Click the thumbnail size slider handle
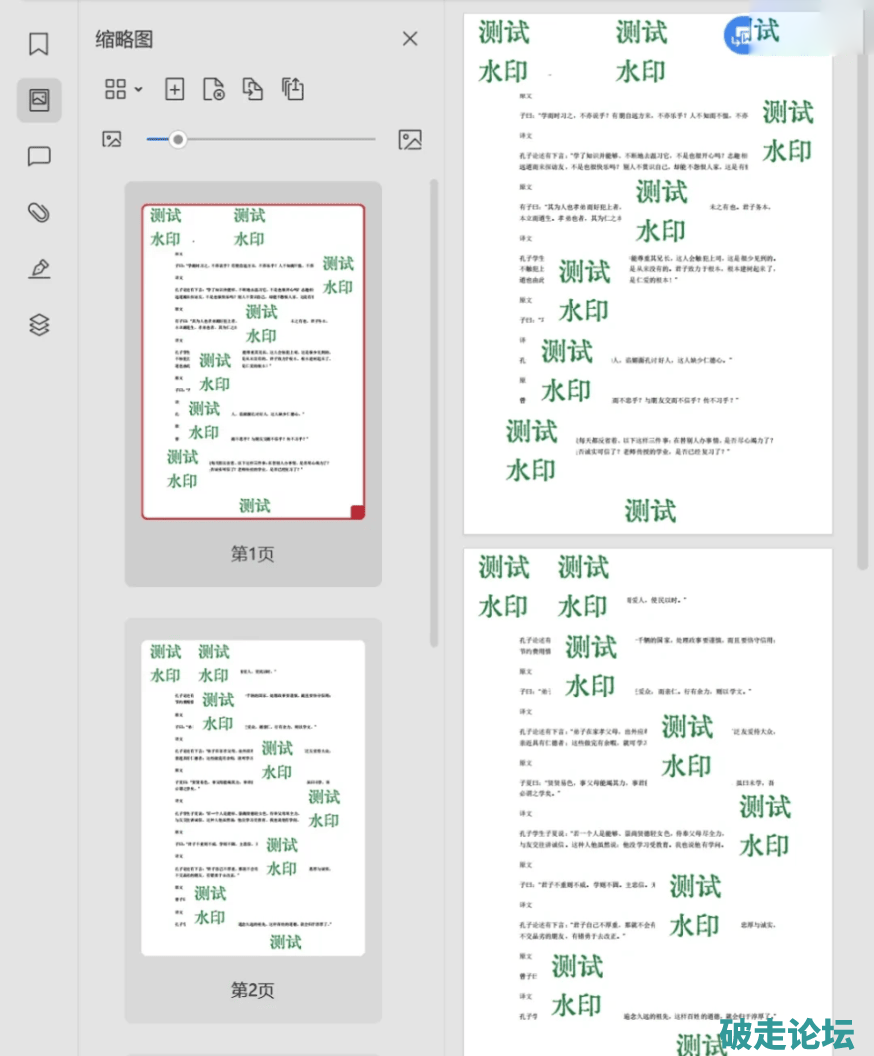874x1056 pixels. 178,140
